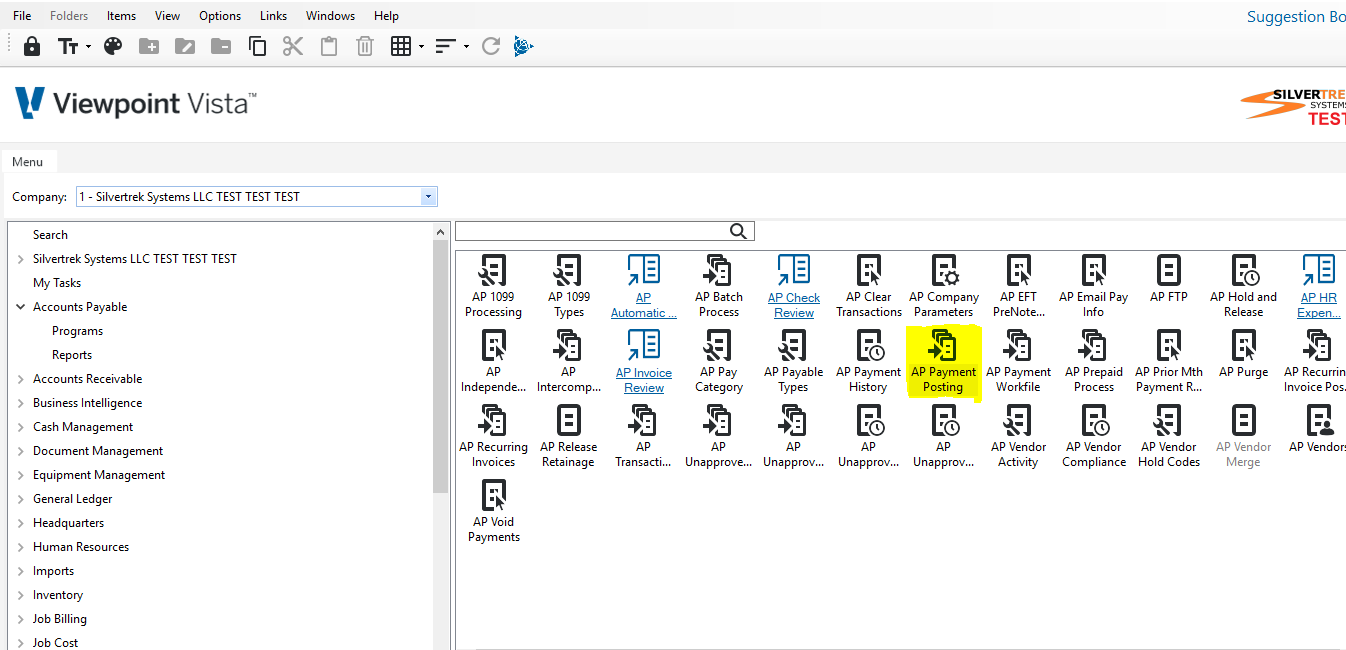The width and height of the screenshot is (1346, 650).
Task: Click the lock icon in toolbar
Action: tap(32, 46)
